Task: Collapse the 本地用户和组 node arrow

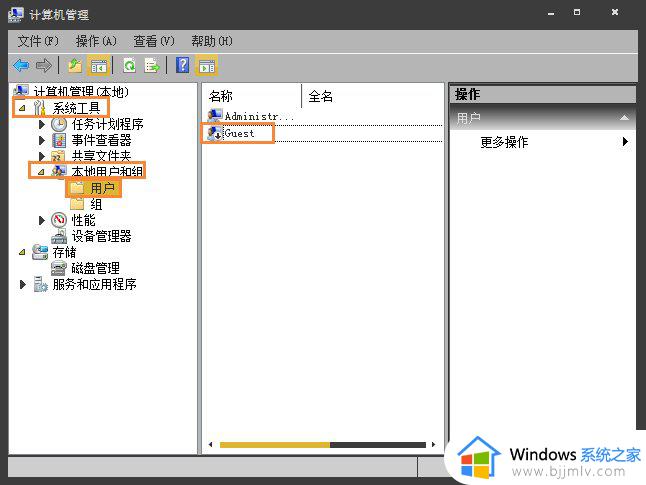Action: [41, 172]
